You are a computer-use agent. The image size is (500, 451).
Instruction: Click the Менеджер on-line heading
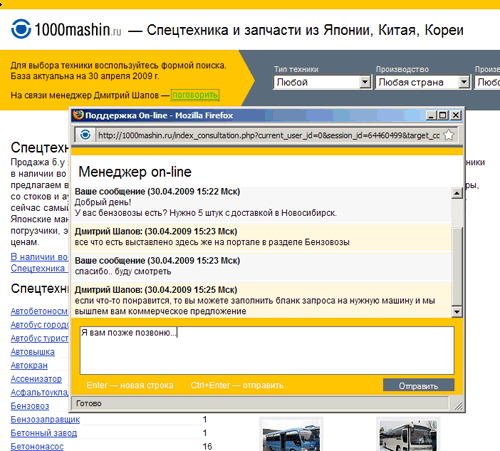(x=135, y=172)
